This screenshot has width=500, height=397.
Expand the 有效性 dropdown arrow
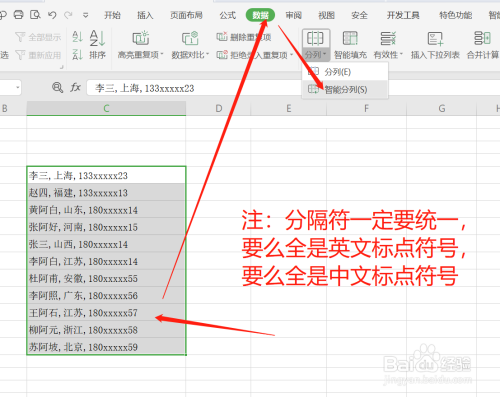point(401,55)
